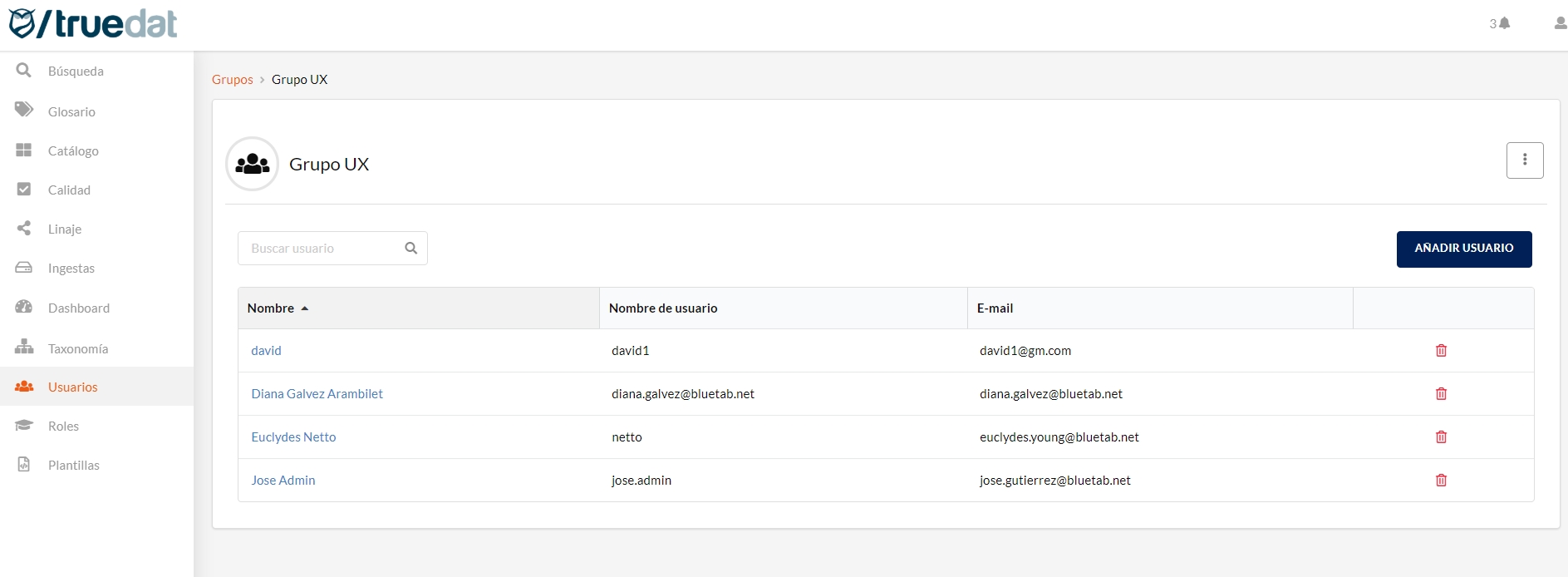Remove Jose Admin via trash icon
The height and width of the screenshot is (577, 1568).
click(x=1441, y=481)
